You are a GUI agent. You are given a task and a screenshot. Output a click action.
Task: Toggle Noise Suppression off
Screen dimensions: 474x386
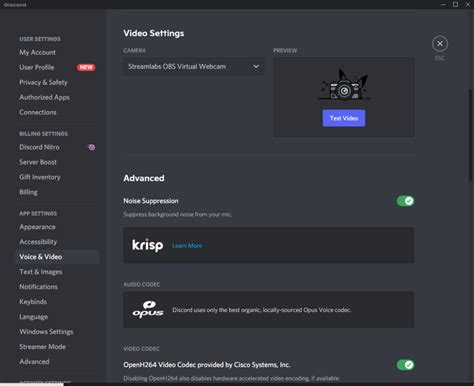(405, 201)
